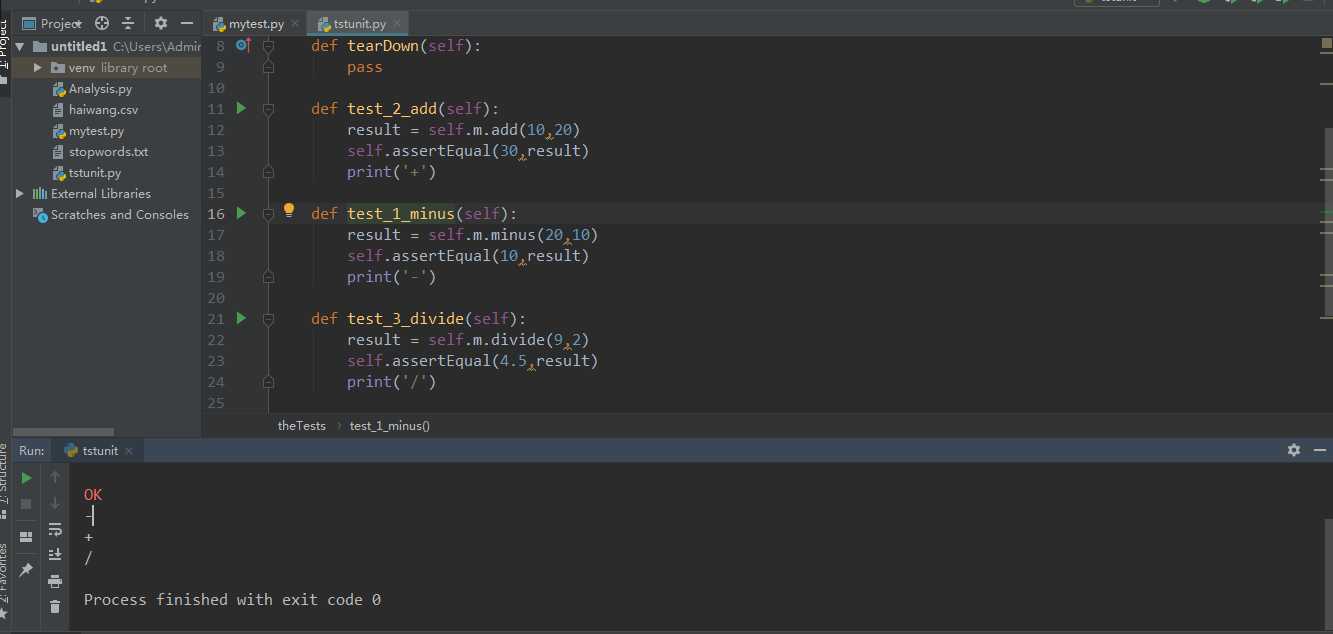This screenshot has height=634, width=1333.
Task: Click 'Process finished with exit code 0'
Action: click(232, 600)
